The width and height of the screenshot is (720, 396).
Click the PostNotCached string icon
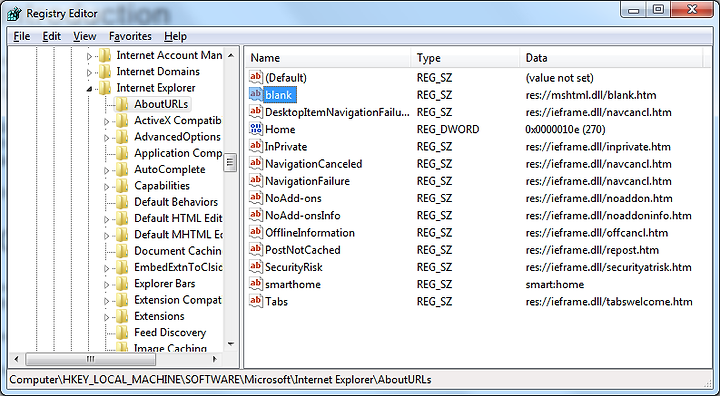click(255, 249)
